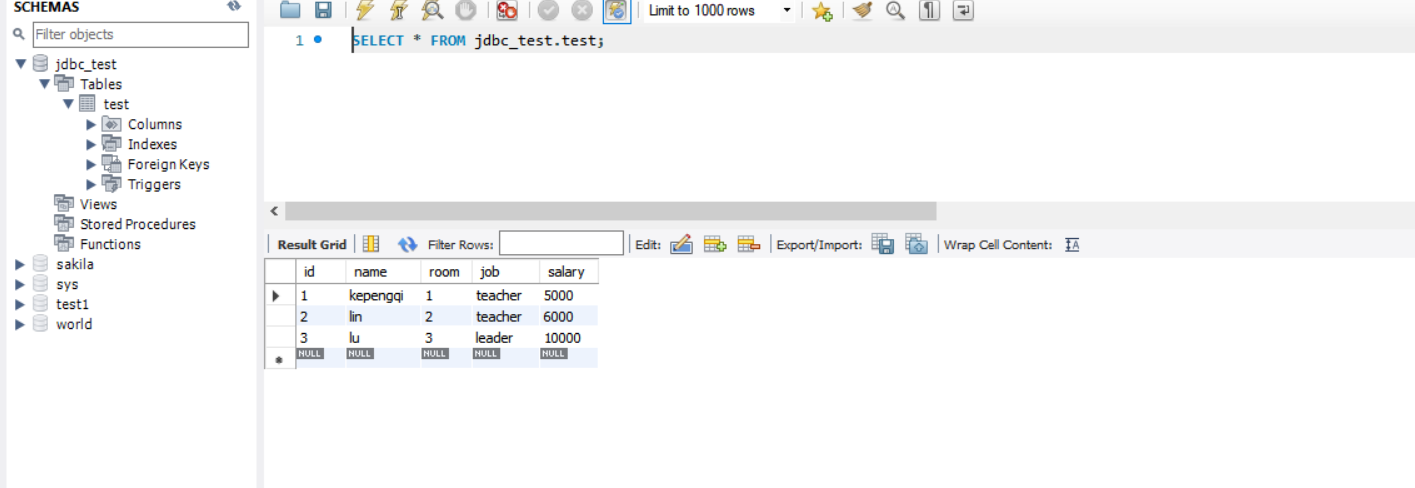This screenshot has height=488, width=1415.
Task: Expand the world schema
Action: click(x=20, y=324)
